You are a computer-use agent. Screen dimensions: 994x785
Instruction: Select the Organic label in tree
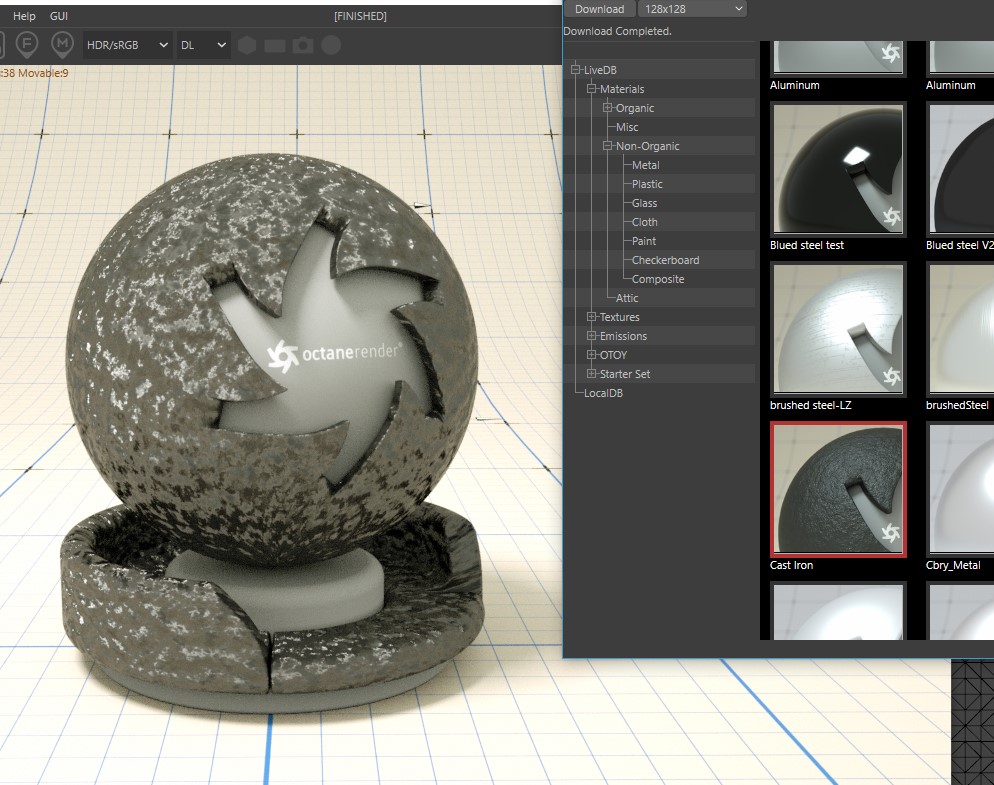(635, 108)
